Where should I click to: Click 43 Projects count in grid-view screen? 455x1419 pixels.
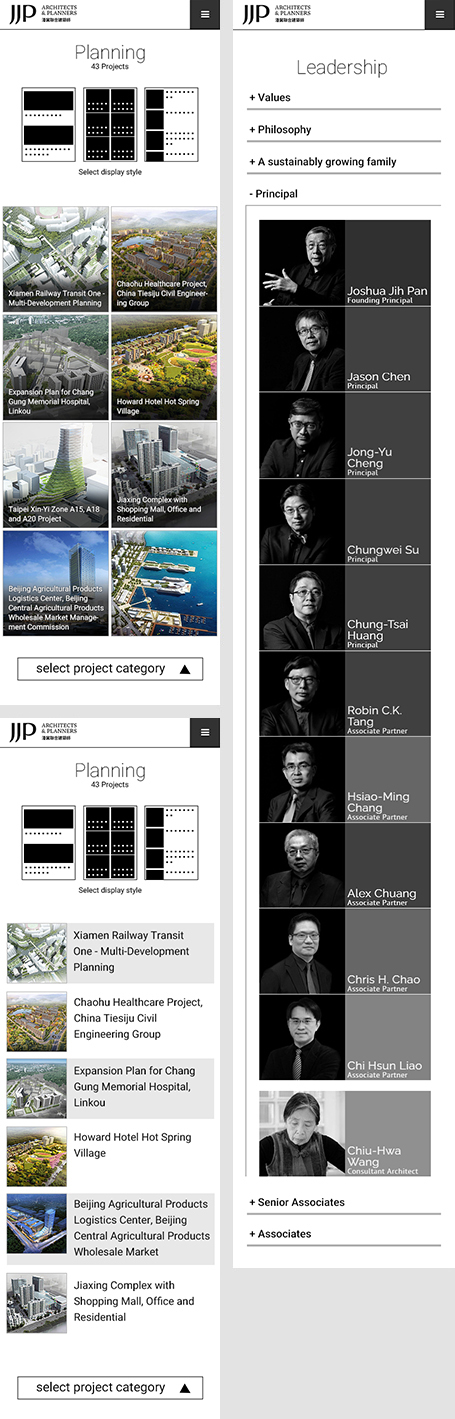click(x=110, y=67)
